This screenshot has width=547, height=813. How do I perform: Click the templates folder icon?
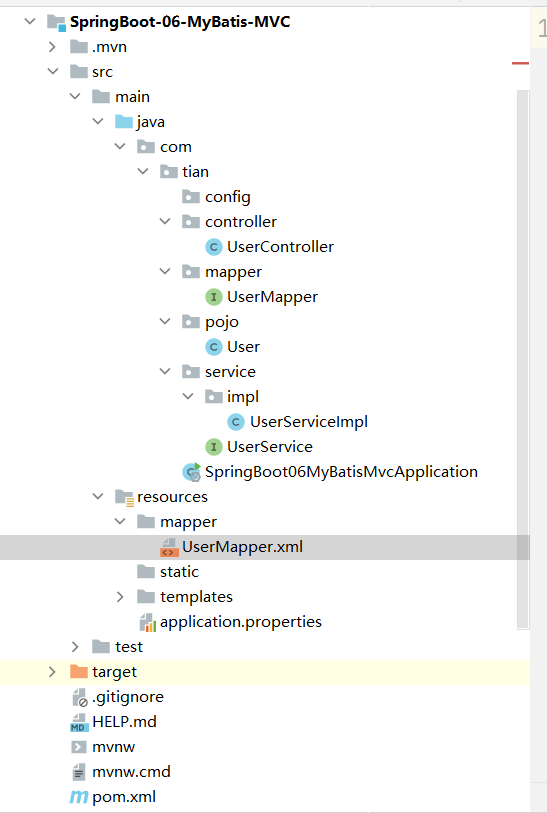click(146, 597)
